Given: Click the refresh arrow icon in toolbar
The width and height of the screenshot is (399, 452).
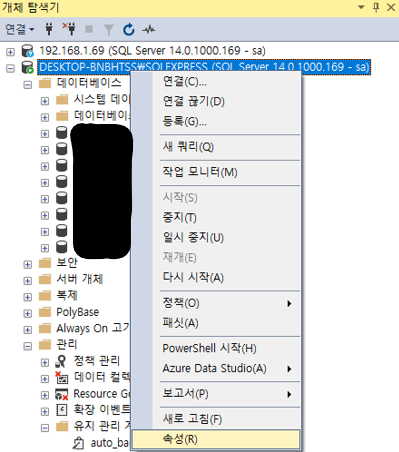Looking at the screenshot, I should click(129, 29).
